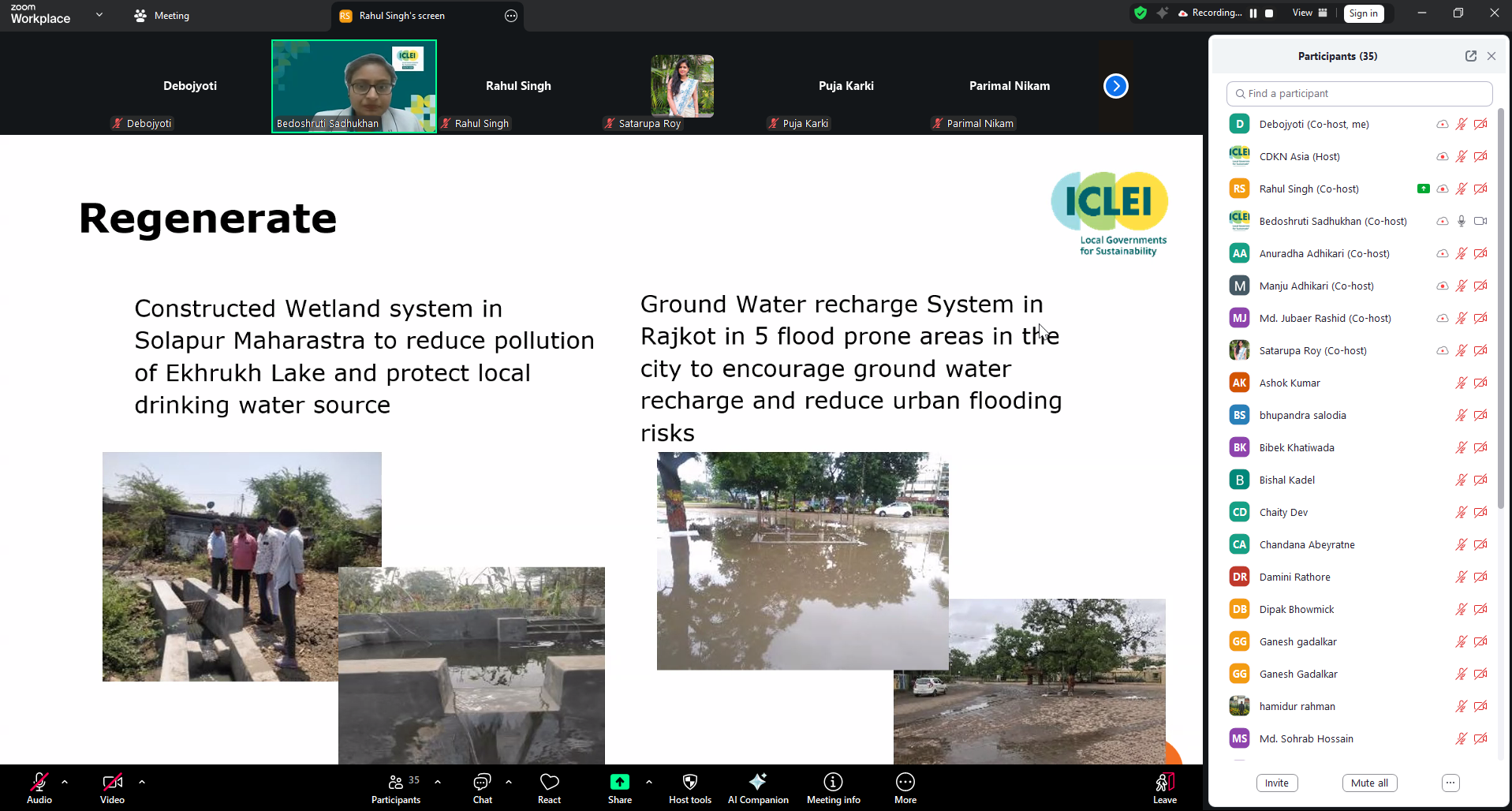Viewport: 1512px width, 811px height.
Task: Pop out the Participants panel
Action: pos(1470,56)
